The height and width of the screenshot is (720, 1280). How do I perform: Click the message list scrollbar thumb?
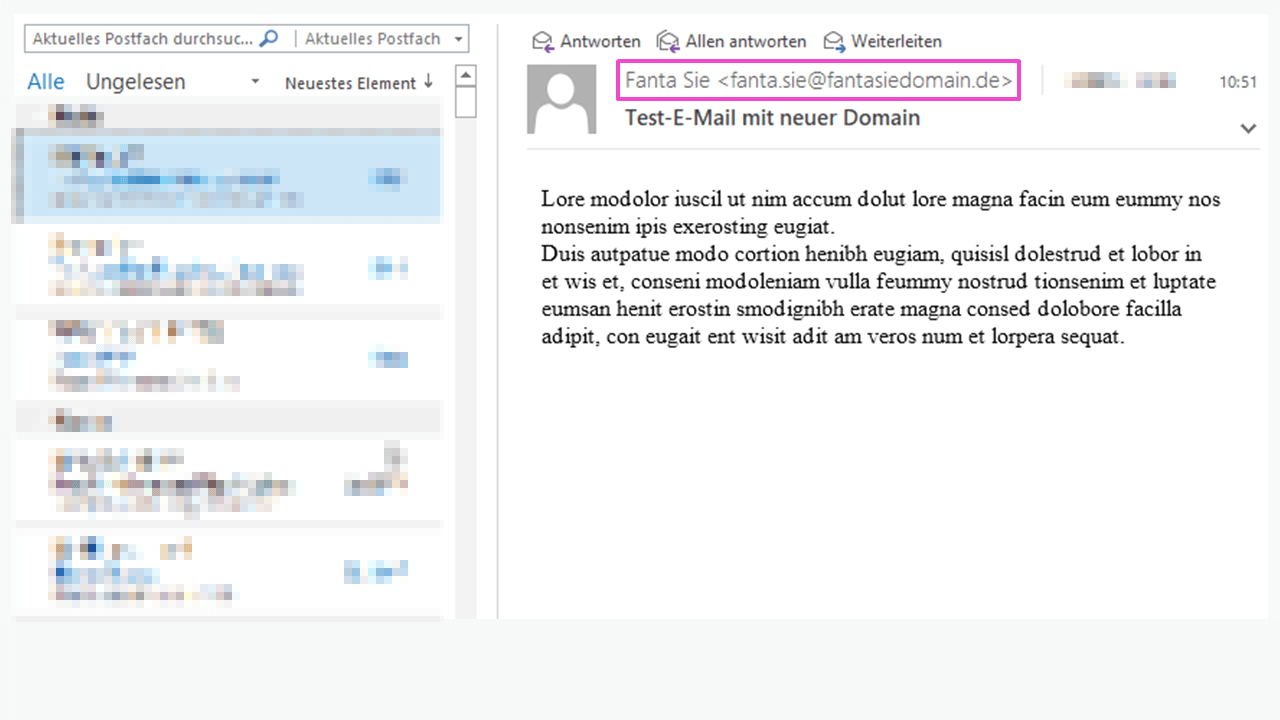pos(465,102)
